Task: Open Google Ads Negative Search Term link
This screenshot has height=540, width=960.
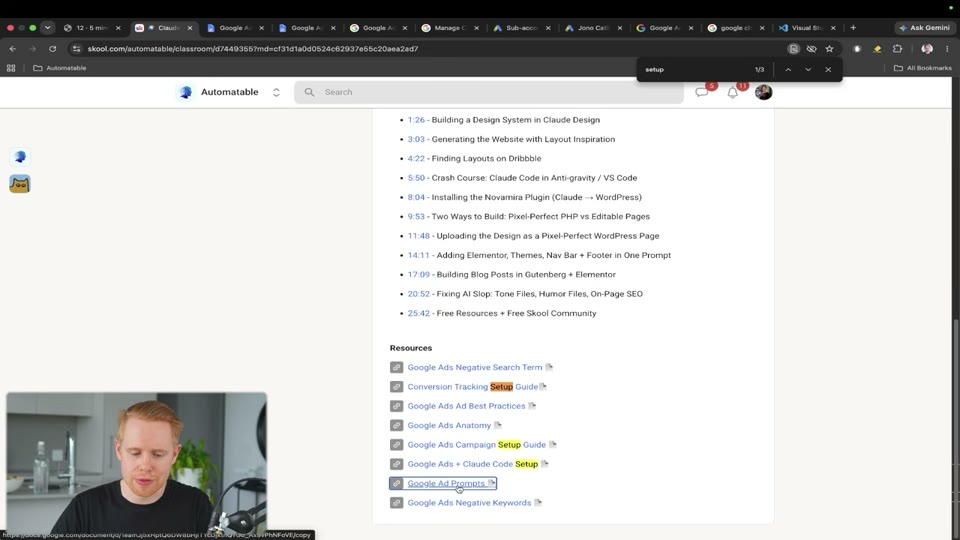Action: pos(474,367)
